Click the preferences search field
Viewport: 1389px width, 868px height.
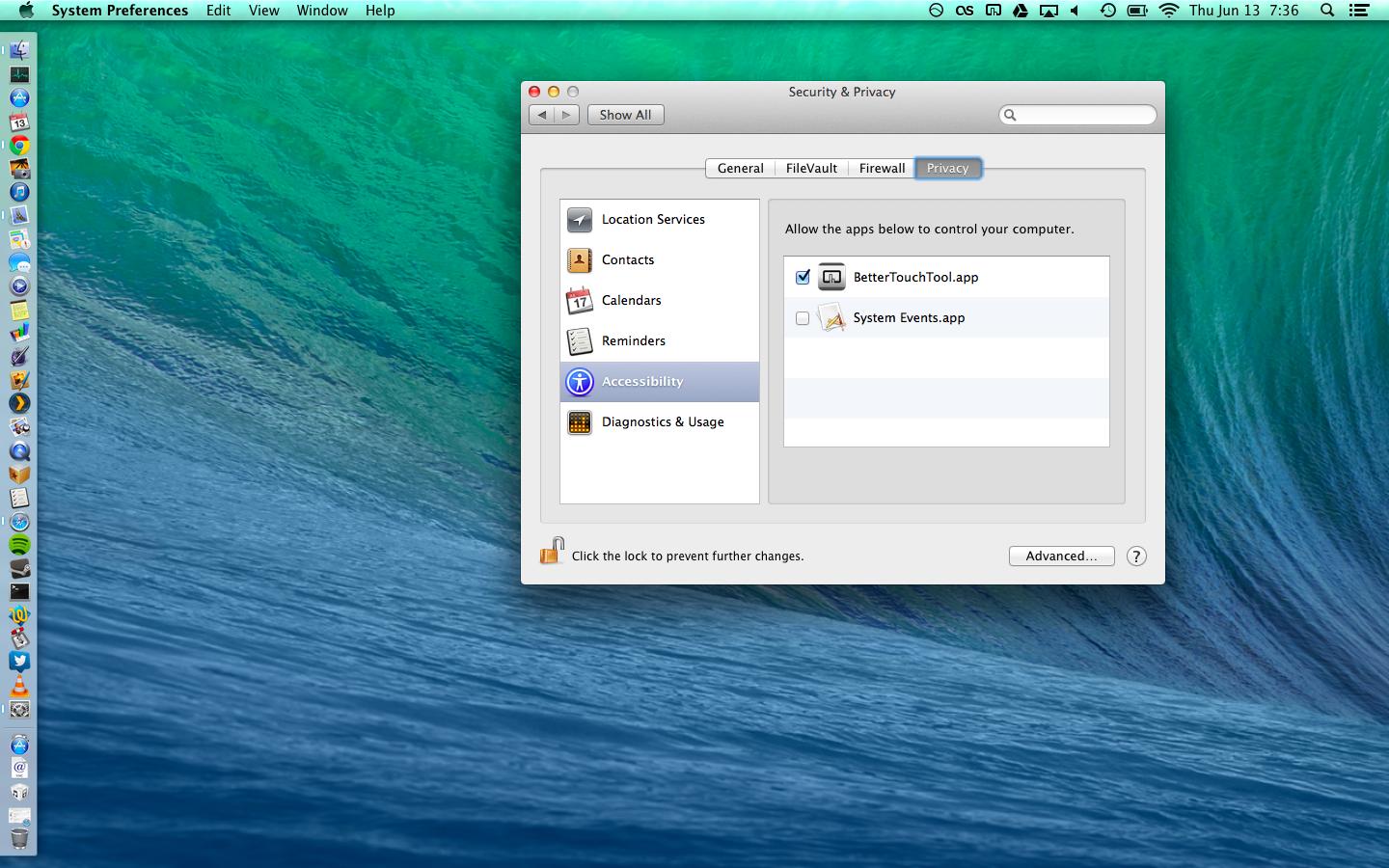[1084, 115]
